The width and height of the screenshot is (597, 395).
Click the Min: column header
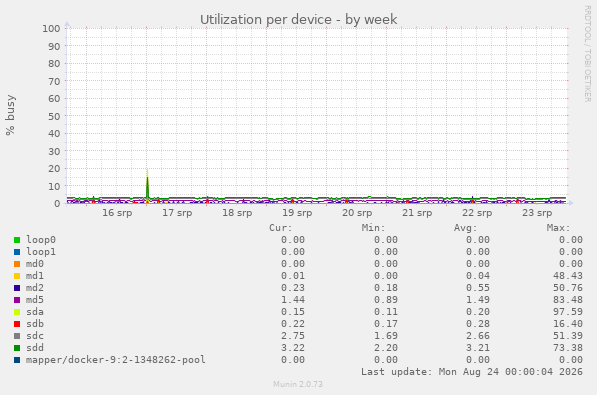coord(374,228)
